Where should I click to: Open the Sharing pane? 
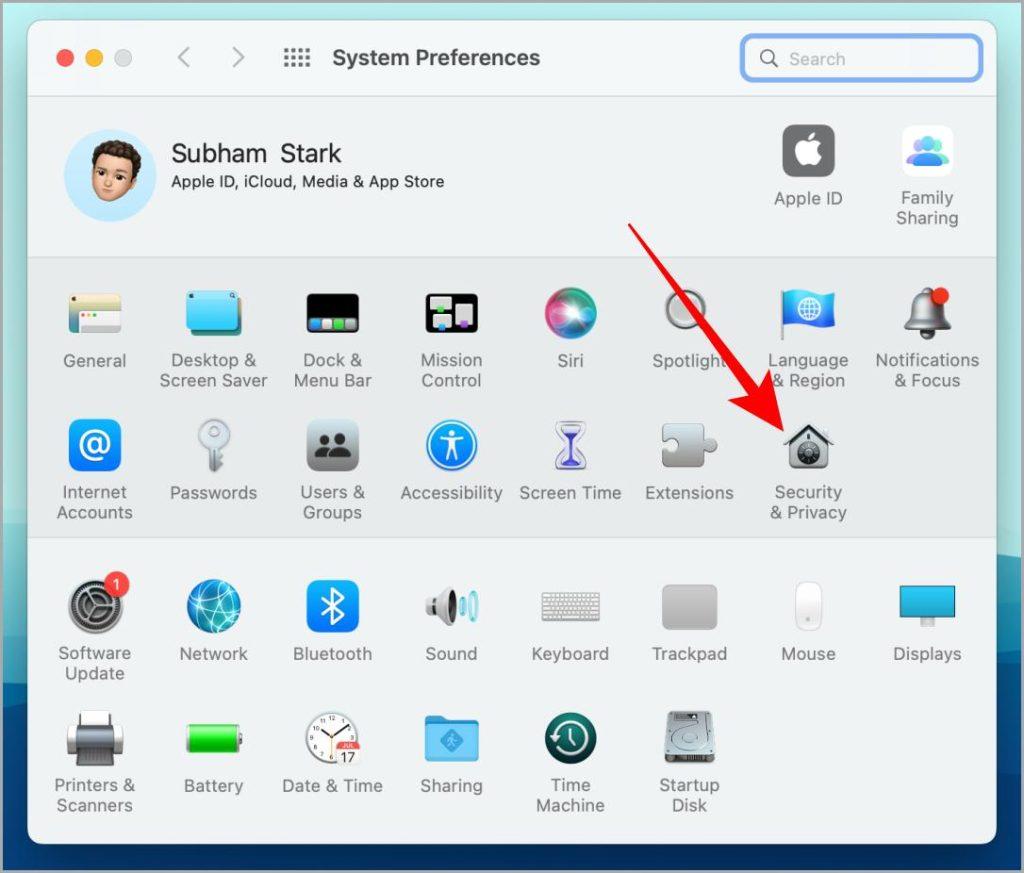pos(451,738)
